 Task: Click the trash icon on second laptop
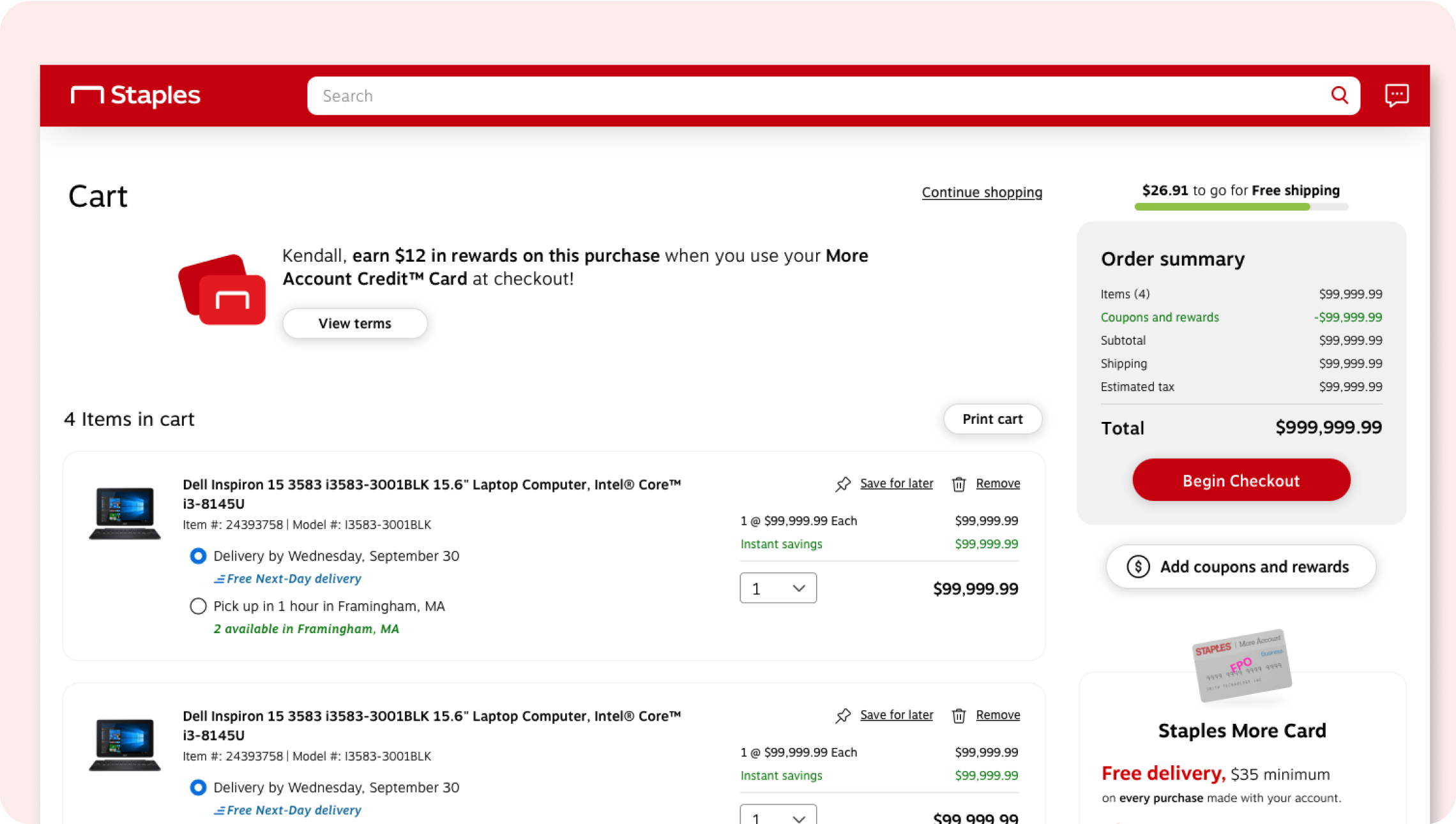coord(959,716)
